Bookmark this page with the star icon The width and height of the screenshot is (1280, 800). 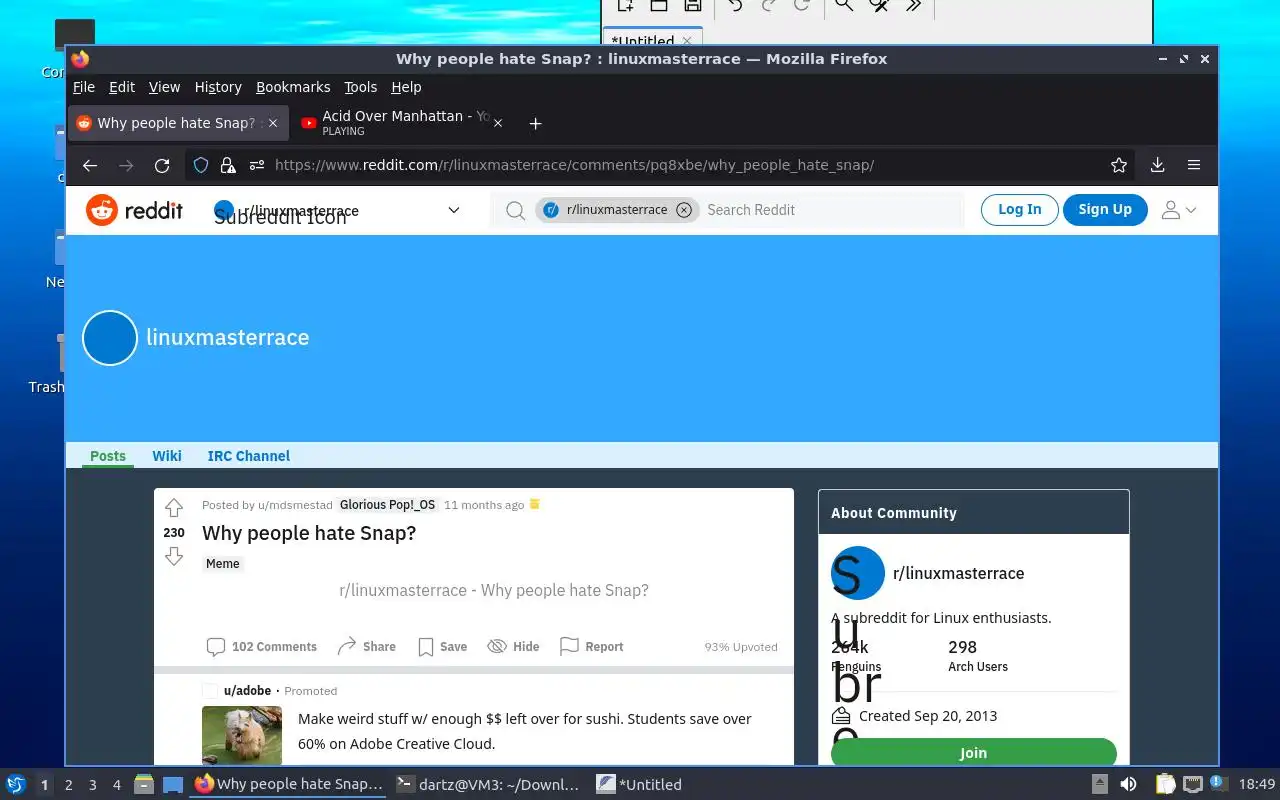(1119, 165)
